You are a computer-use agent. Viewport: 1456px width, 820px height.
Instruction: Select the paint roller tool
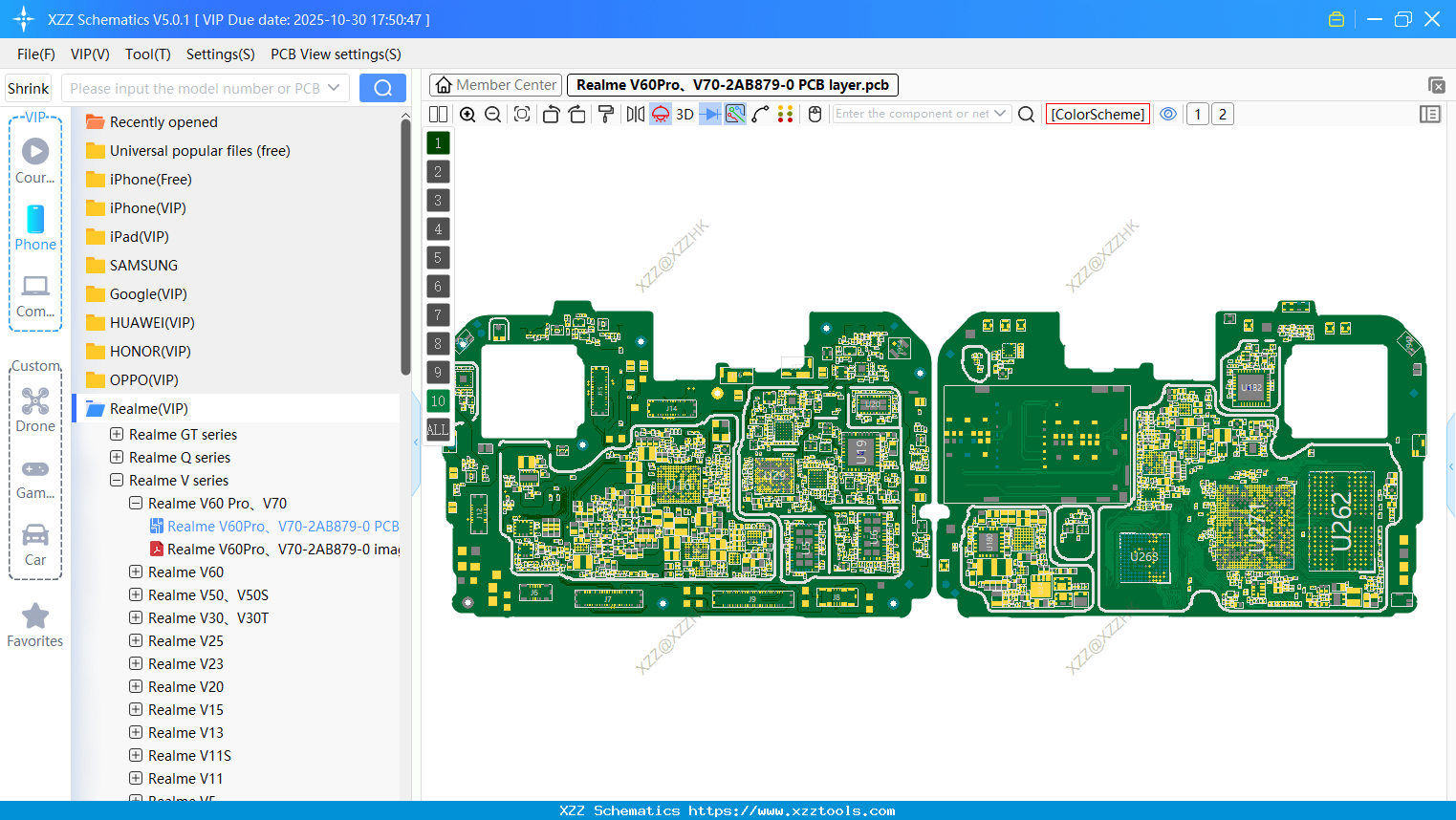coord(606,114)
